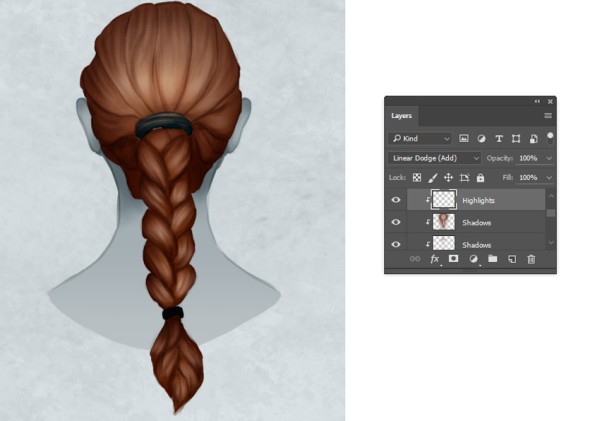
Task: Add a layer mask
Action: point(453,259)
